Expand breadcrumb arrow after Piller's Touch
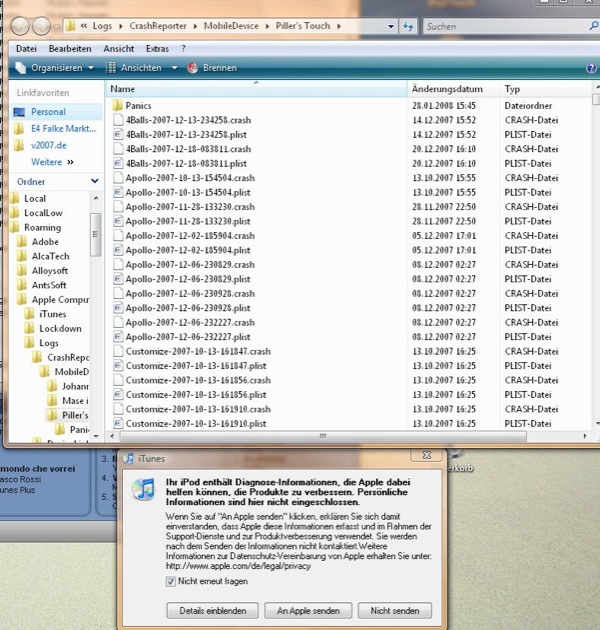Viewport: 600px width, 630px height. 339,26
